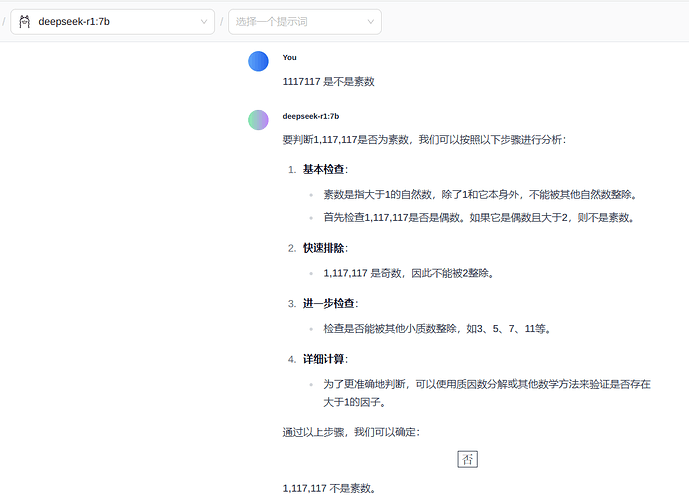Click the heading '快速排除'
Viewport: 689px width, 500px height.
325,248
